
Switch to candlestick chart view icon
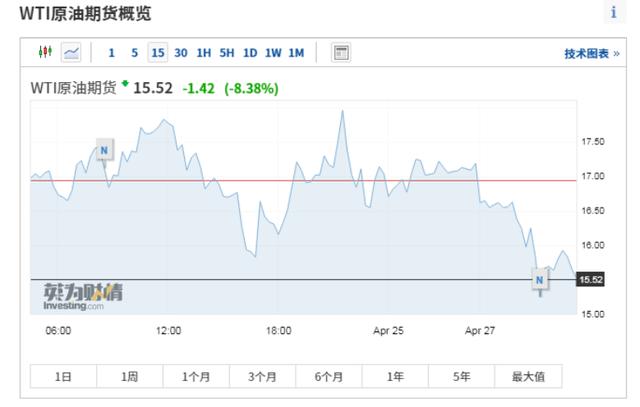coord(45,52)
